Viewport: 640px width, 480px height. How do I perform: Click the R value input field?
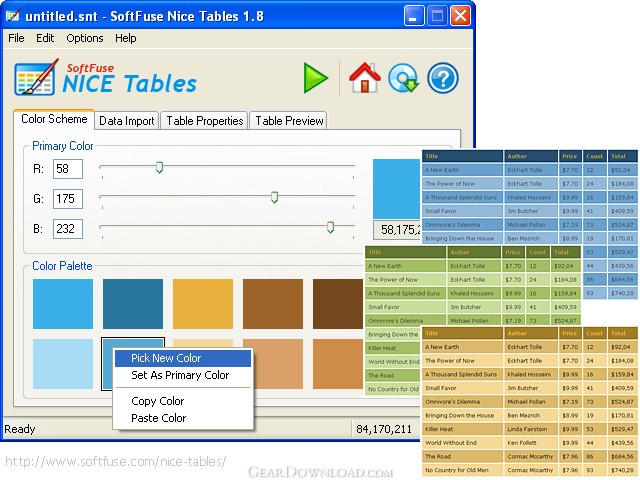68,169
